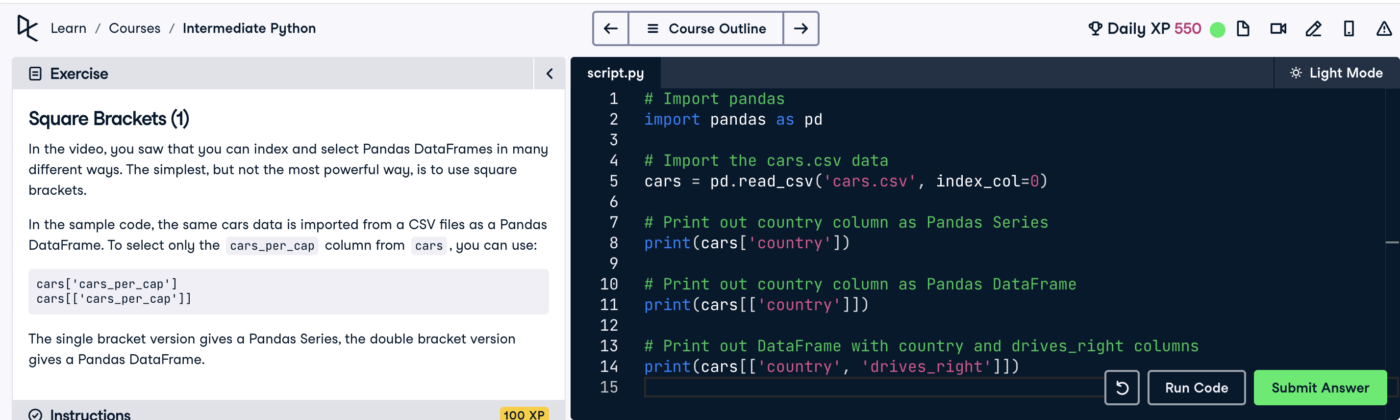Toggle Light Mode for the editor
1400x420 pixels.
click(1336, 73)
